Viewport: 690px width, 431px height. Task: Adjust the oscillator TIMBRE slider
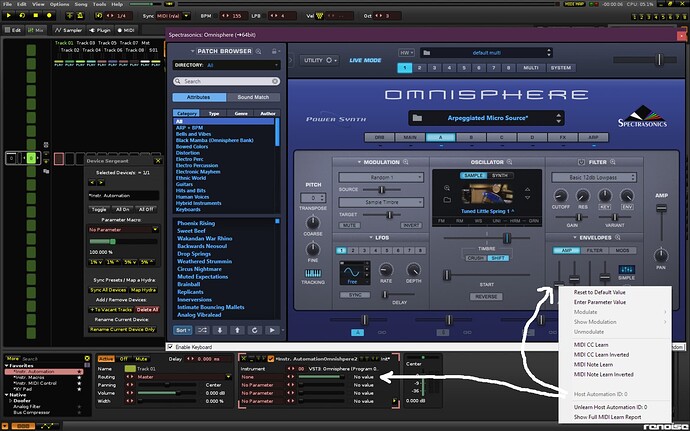point(486,238)
